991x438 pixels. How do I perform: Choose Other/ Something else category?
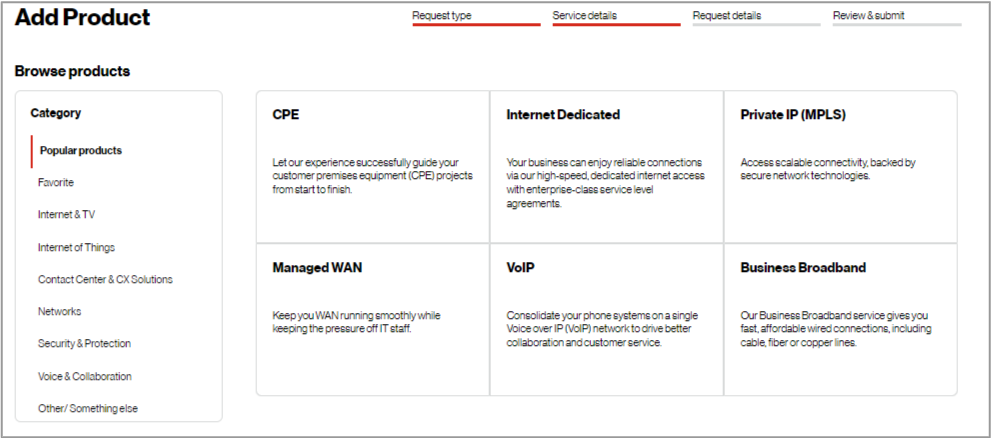88,408
